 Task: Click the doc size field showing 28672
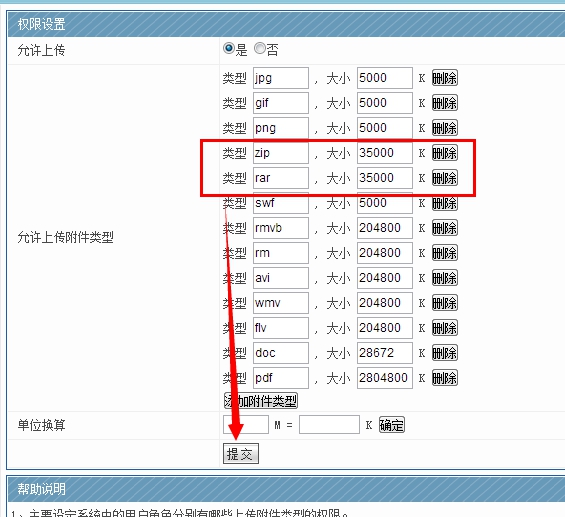tap(385, 353)
